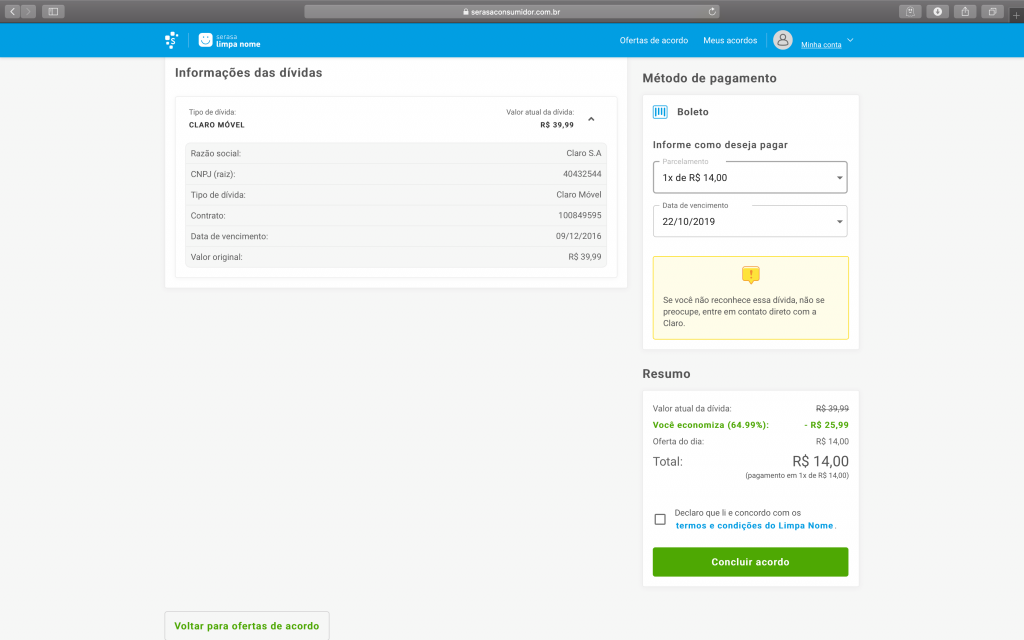
Task: Click the Oferta do dia R$ 14,00 value
Action: point(832,441)
